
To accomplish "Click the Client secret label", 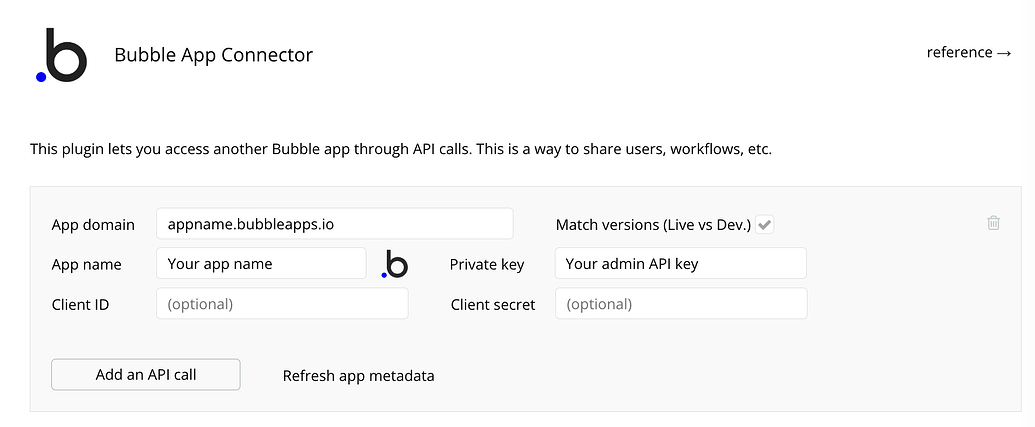I will [493, 304].
